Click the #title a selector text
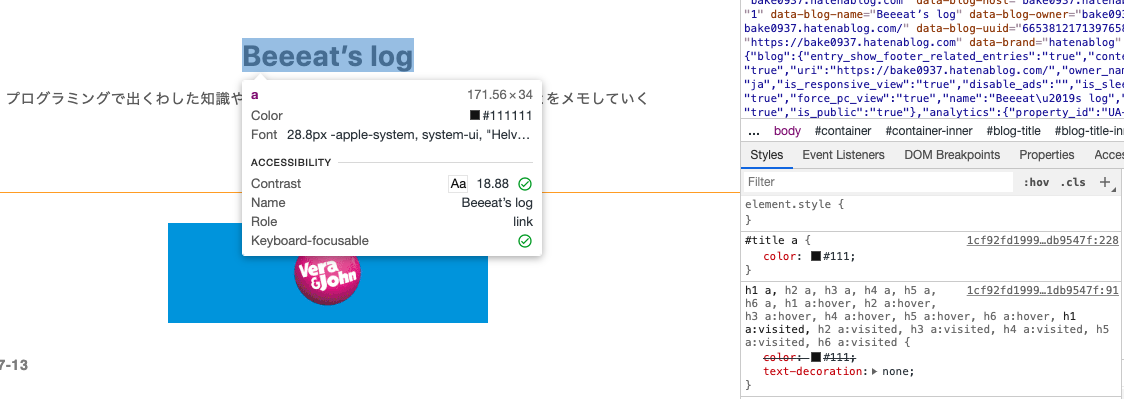Image resolution: width=1124 pixels, height=399 pixels. coord(774,241)
